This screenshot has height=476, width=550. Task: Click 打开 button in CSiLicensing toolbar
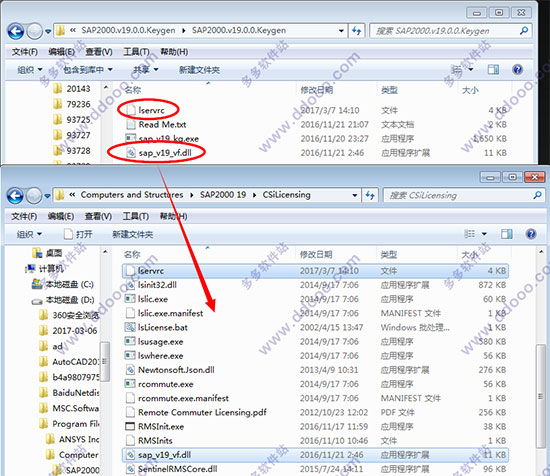coord(79,234)
